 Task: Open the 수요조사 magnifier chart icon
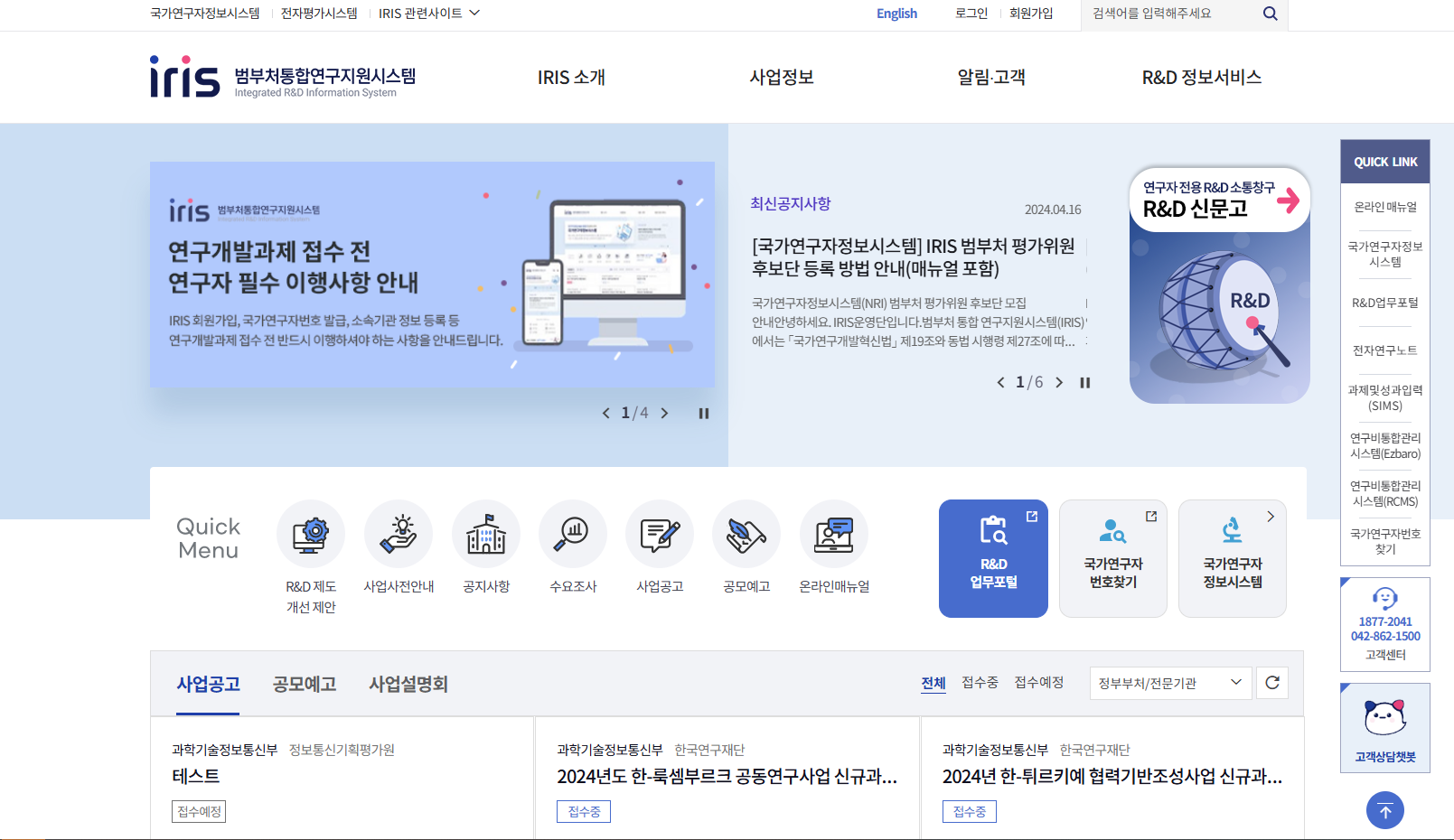[x=573, y=535]
